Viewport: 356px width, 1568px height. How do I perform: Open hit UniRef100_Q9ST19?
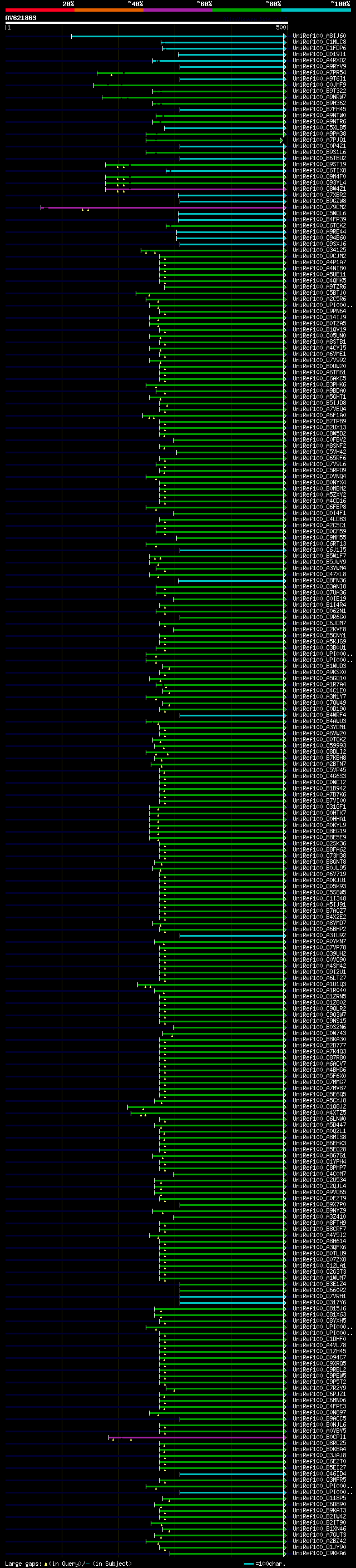click(319, 164)
